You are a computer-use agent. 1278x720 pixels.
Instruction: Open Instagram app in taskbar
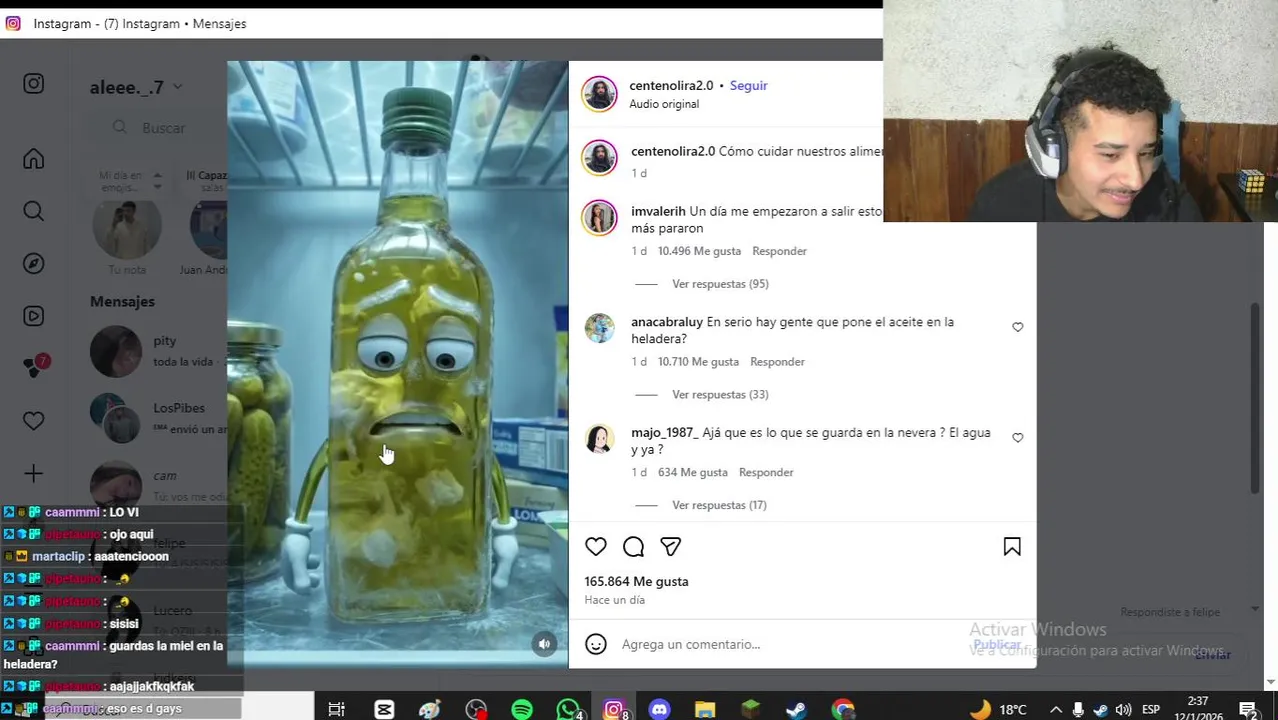614,709
